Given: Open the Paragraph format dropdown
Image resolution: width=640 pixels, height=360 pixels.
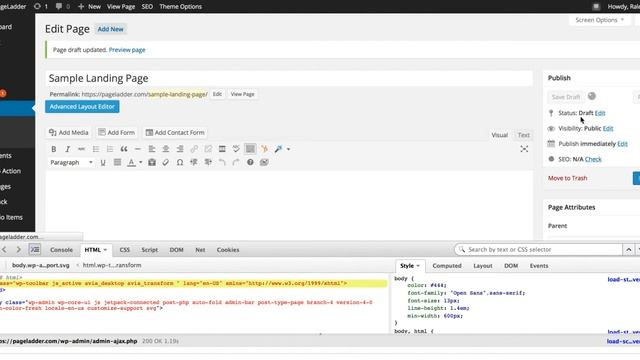Looking at the screenshot, I should (71, 162).
